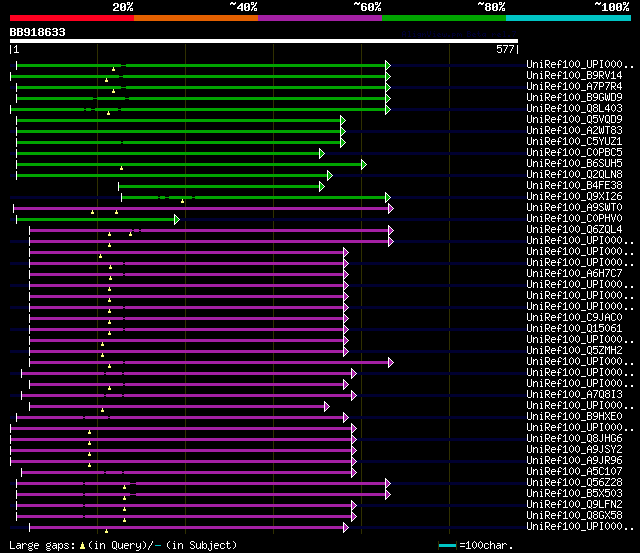Click the red 20% identity color segment
Viewport: 640px width, 553px height.
tap(72, 18)
